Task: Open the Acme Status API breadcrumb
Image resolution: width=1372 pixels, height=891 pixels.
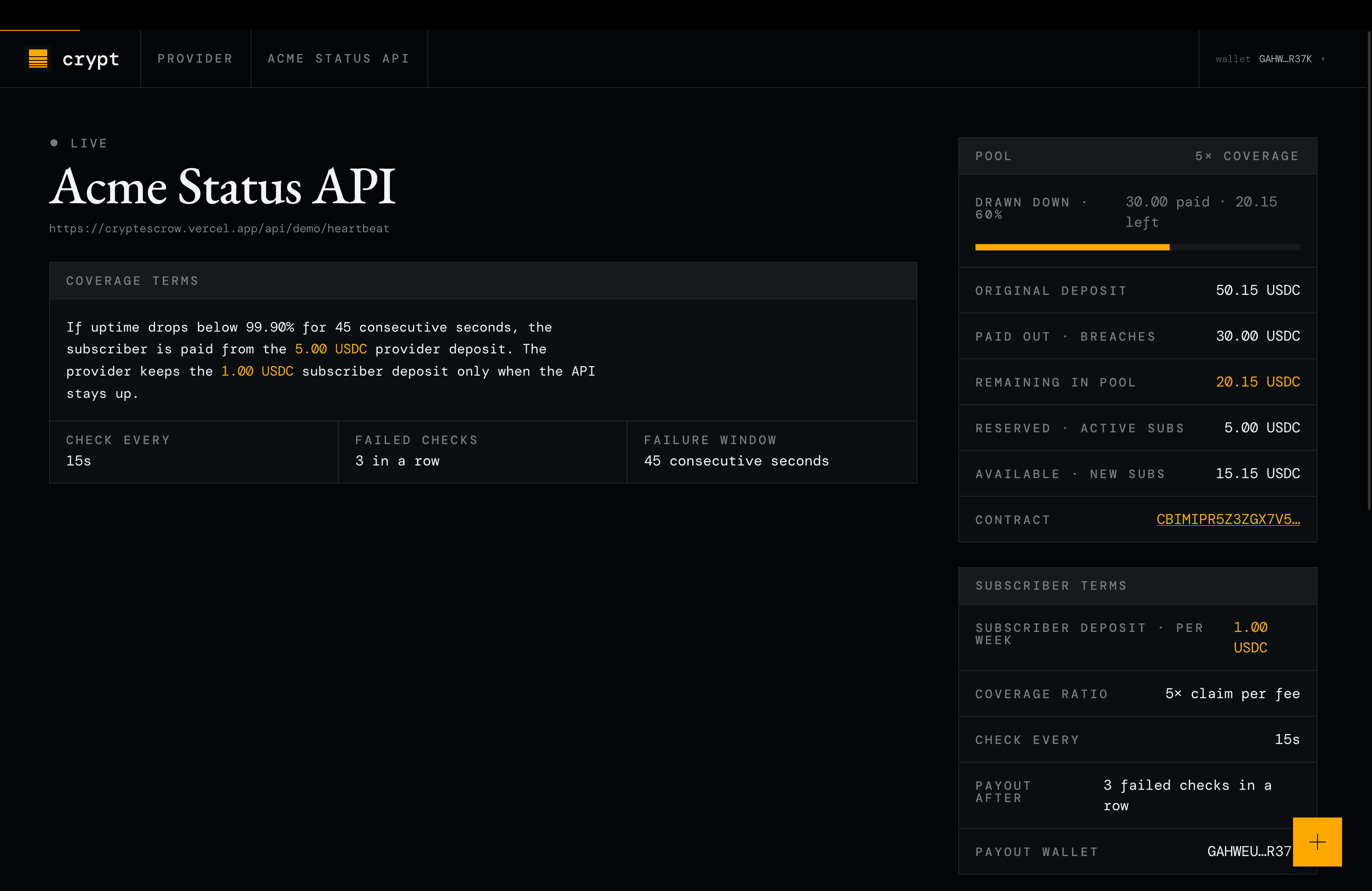Action: tap(339, 59)
